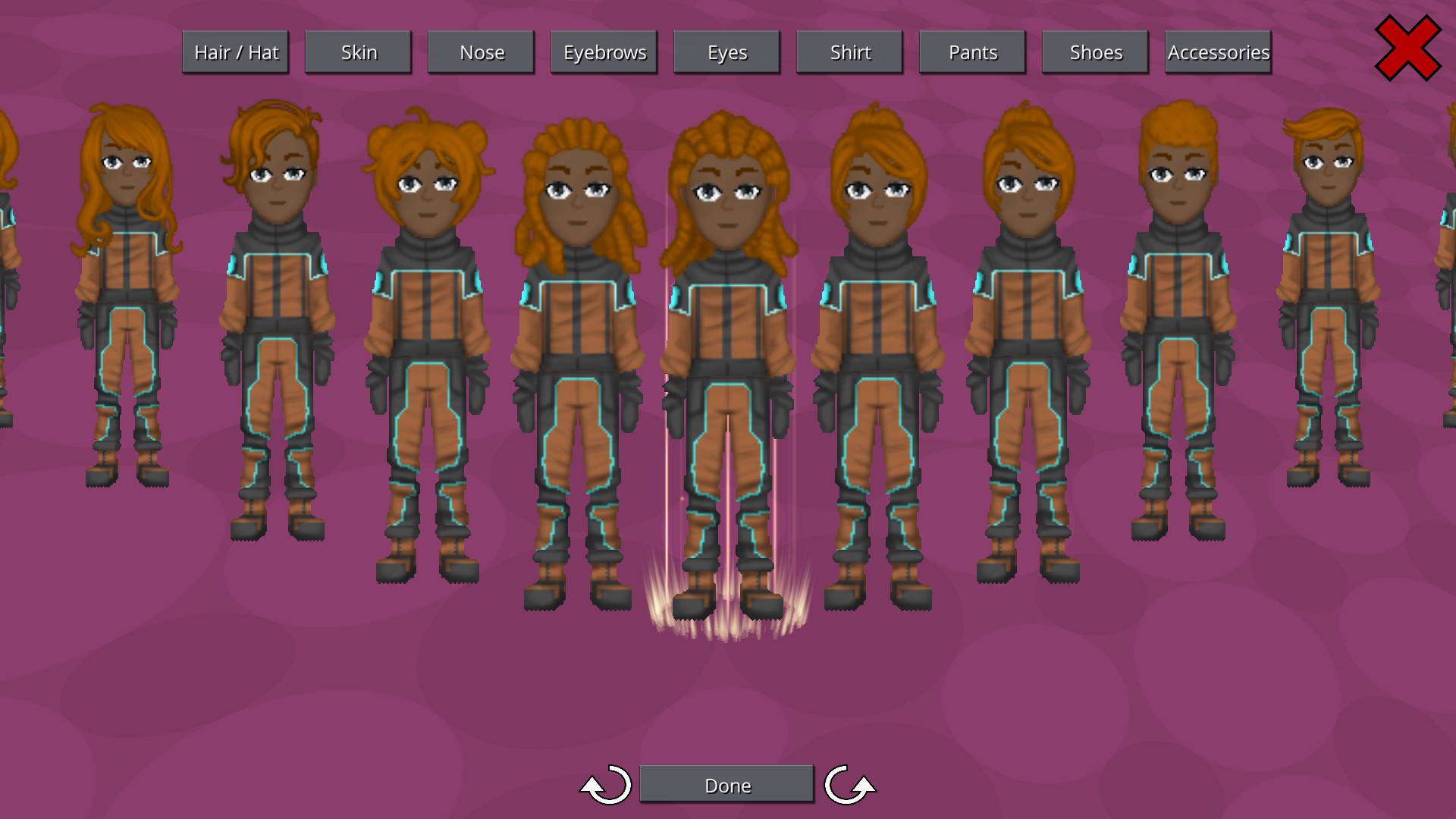Select the Eyebrows category

(604, 52)
